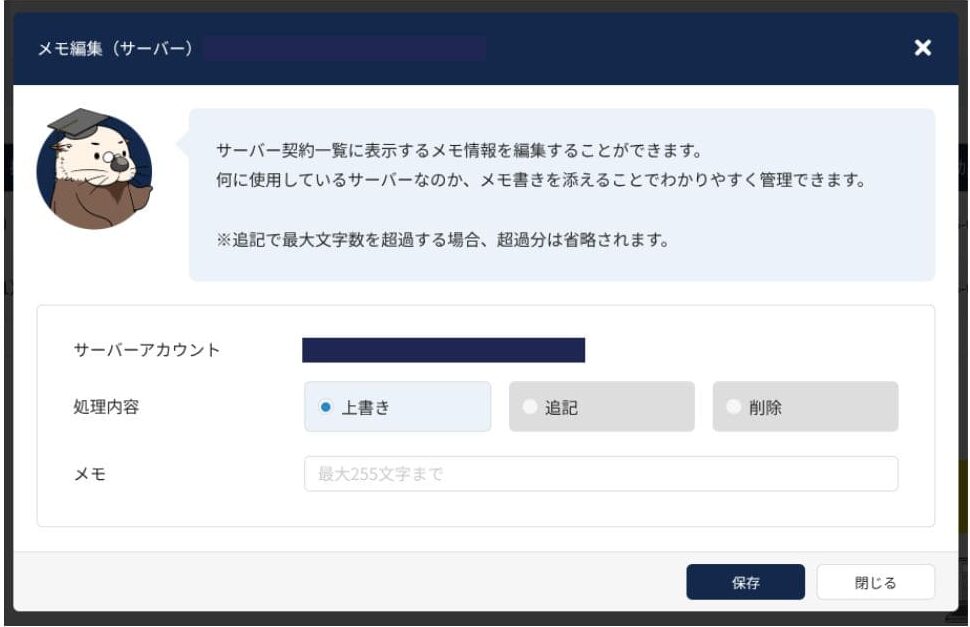Click the masked server name in header

[x=345, y=49]
